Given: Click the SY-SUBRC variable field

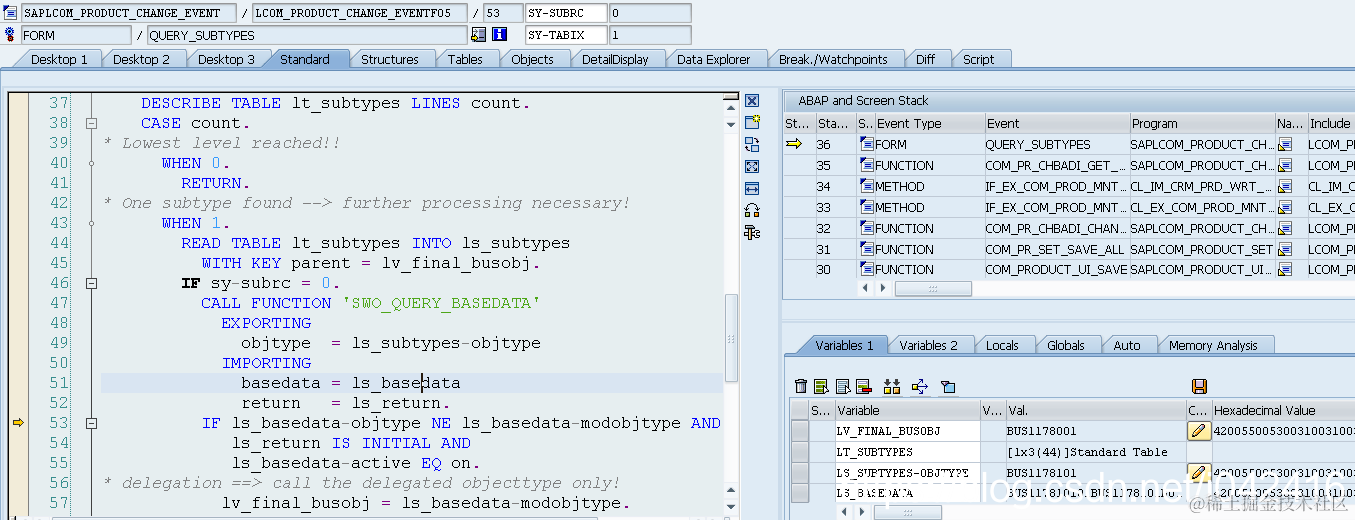Looking at the screenshot, I should pos(566,13).
